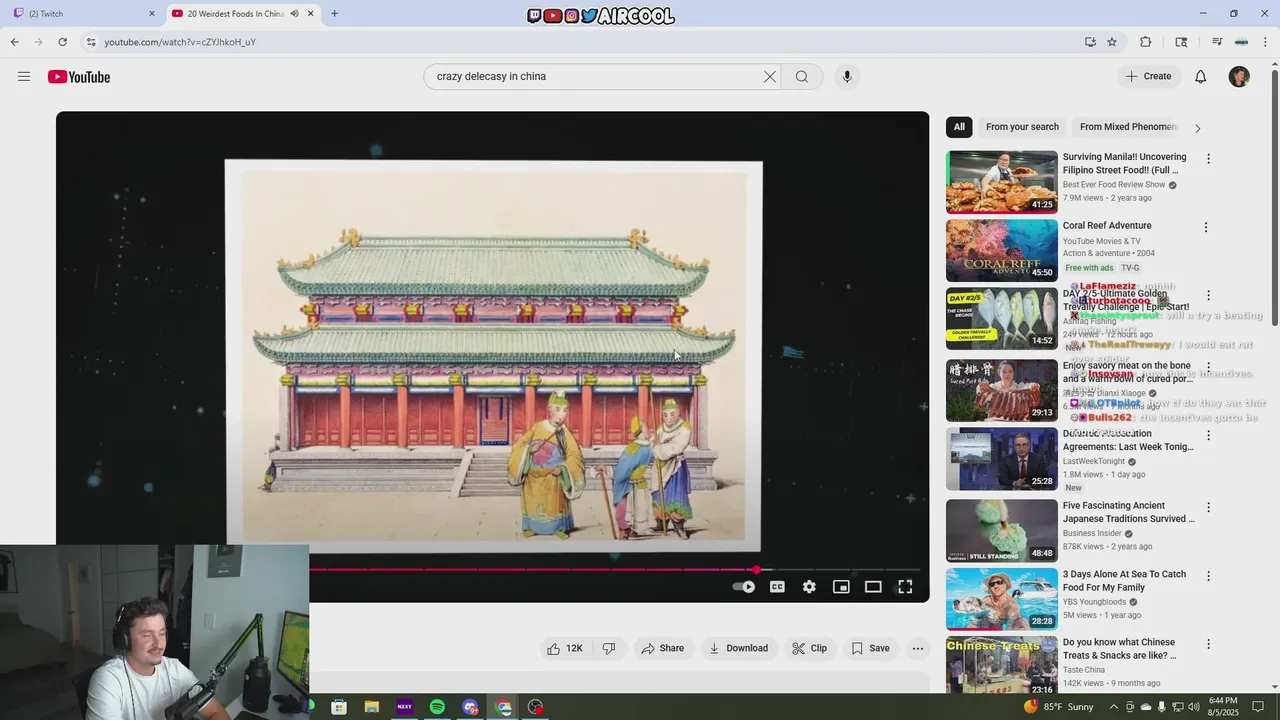Install app icon in address bar
Viewport: 1280px width, 720px height.
[x=1090, y=42]
